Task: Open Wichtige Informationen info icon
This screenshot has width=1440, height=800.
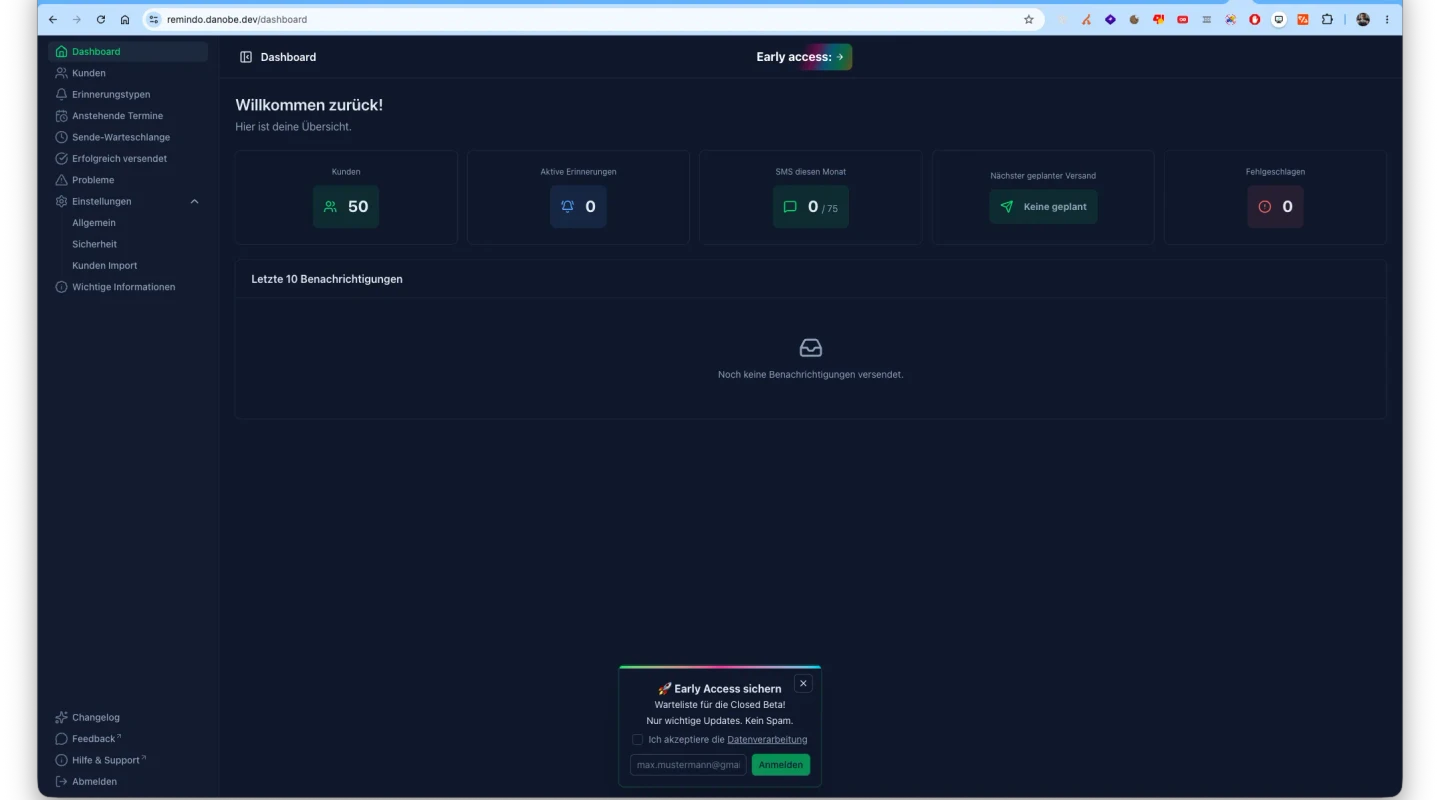Action: (62, 287)
